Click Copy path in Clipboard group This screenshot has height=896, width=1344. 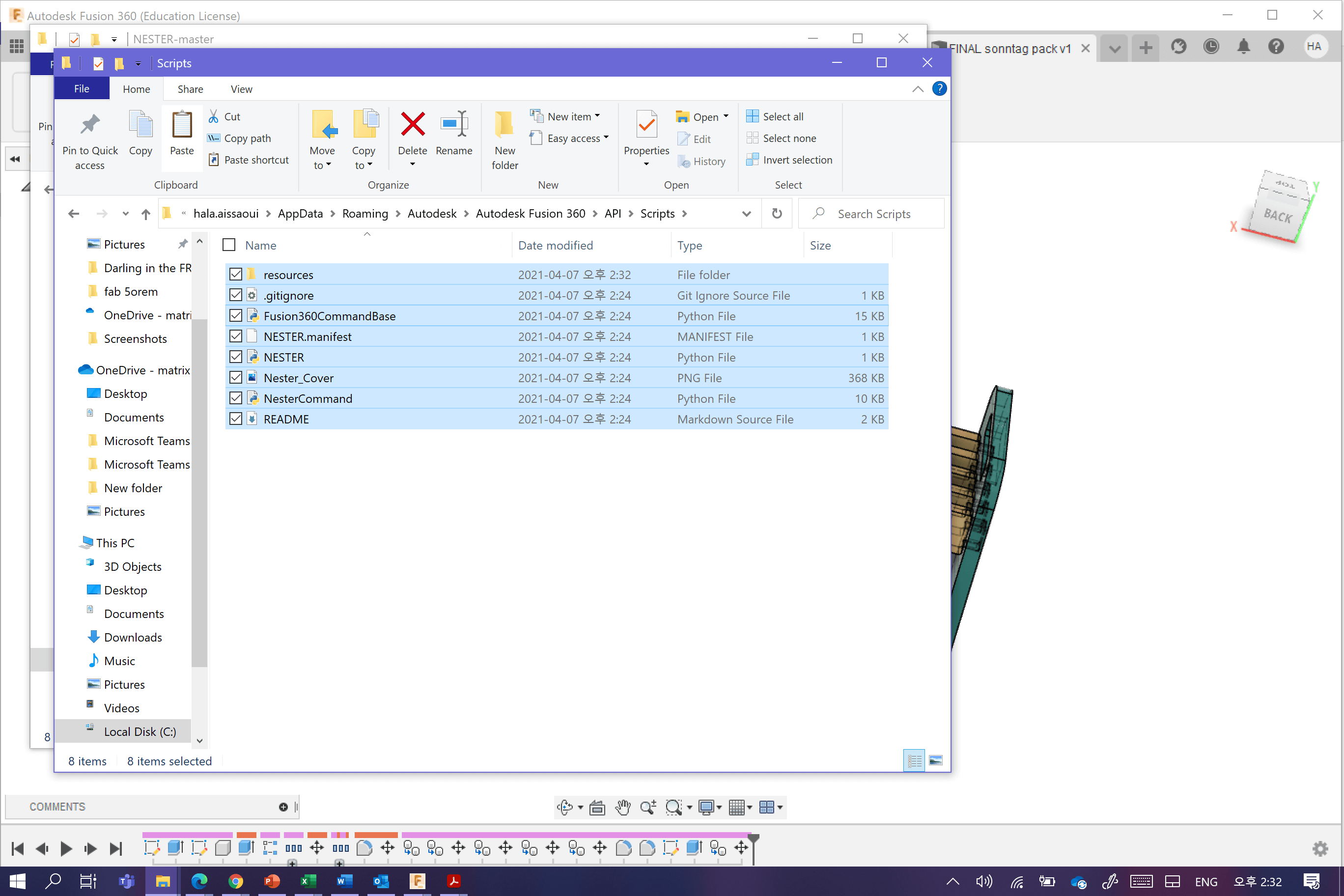pos(247,139)
